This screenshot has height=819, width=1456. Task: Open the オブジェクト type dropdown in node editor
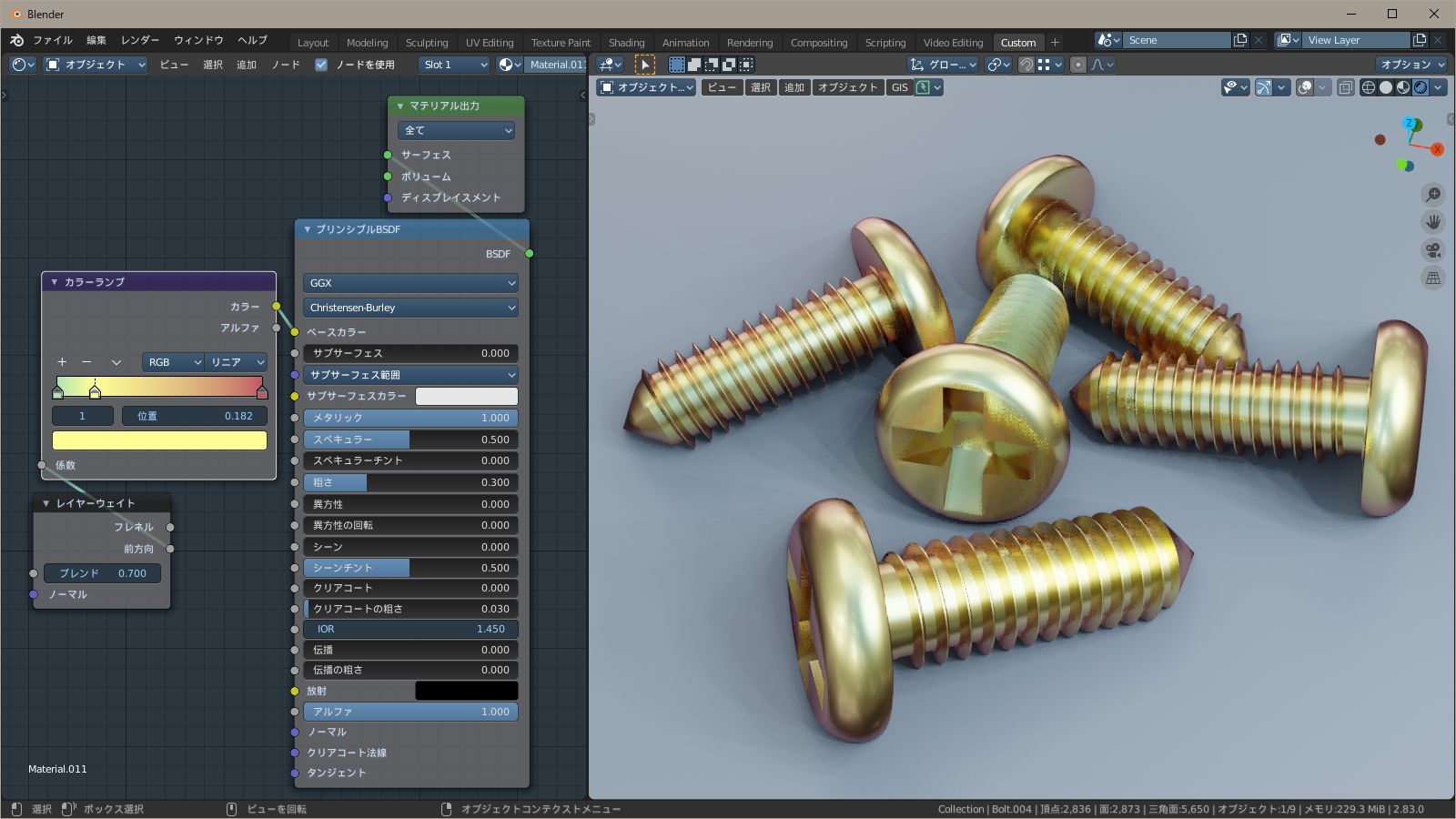pos(96,65)
